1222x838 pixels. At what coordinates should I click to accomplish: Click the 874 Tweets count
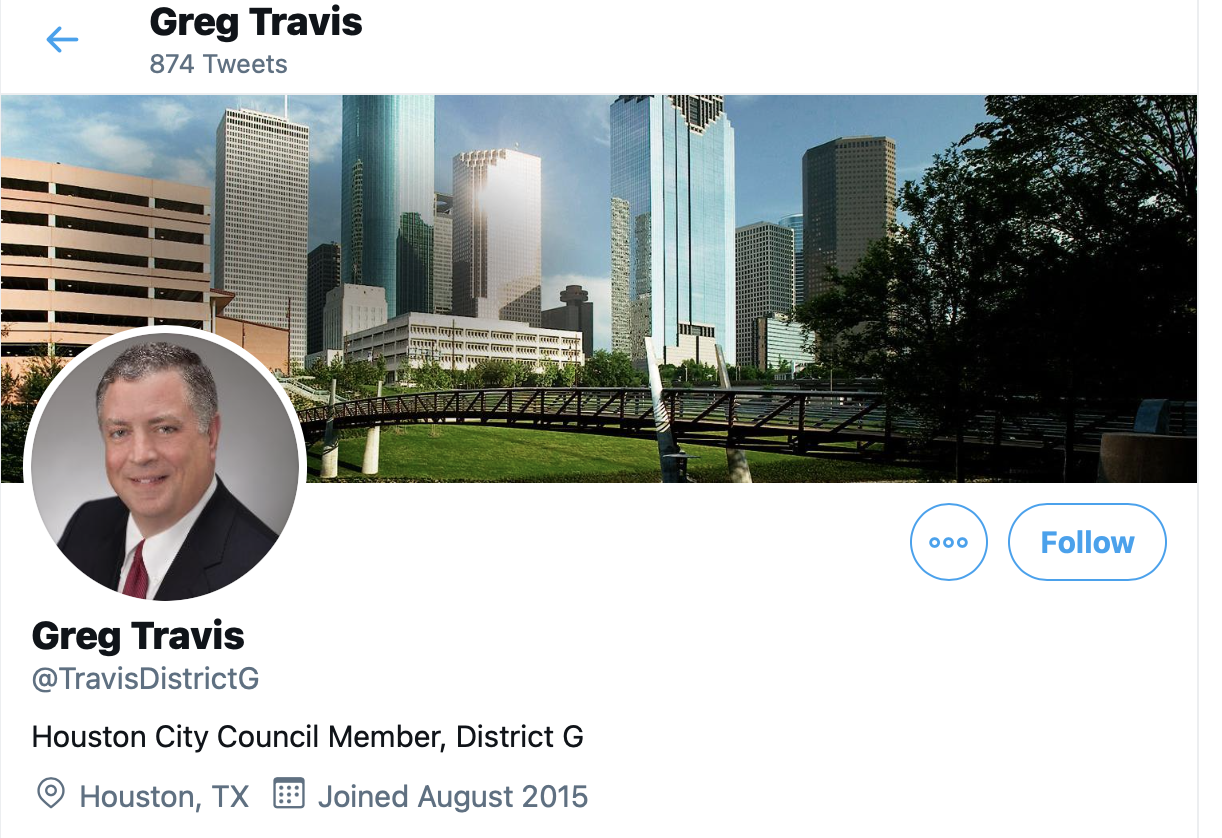(x=218, y=65)
